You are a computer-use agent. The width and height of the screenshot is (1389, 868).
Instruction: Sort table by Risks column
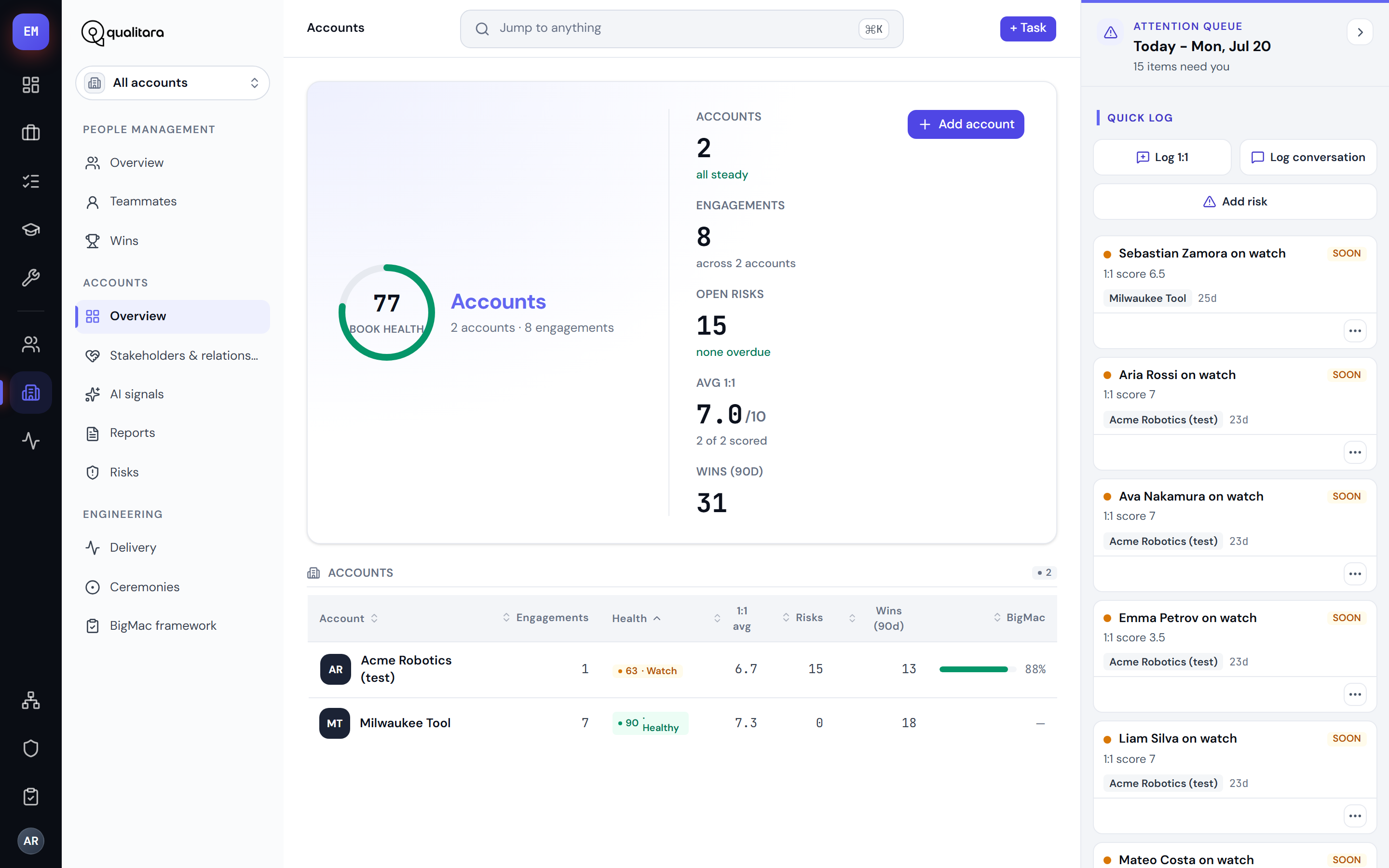tap(803, 618)
